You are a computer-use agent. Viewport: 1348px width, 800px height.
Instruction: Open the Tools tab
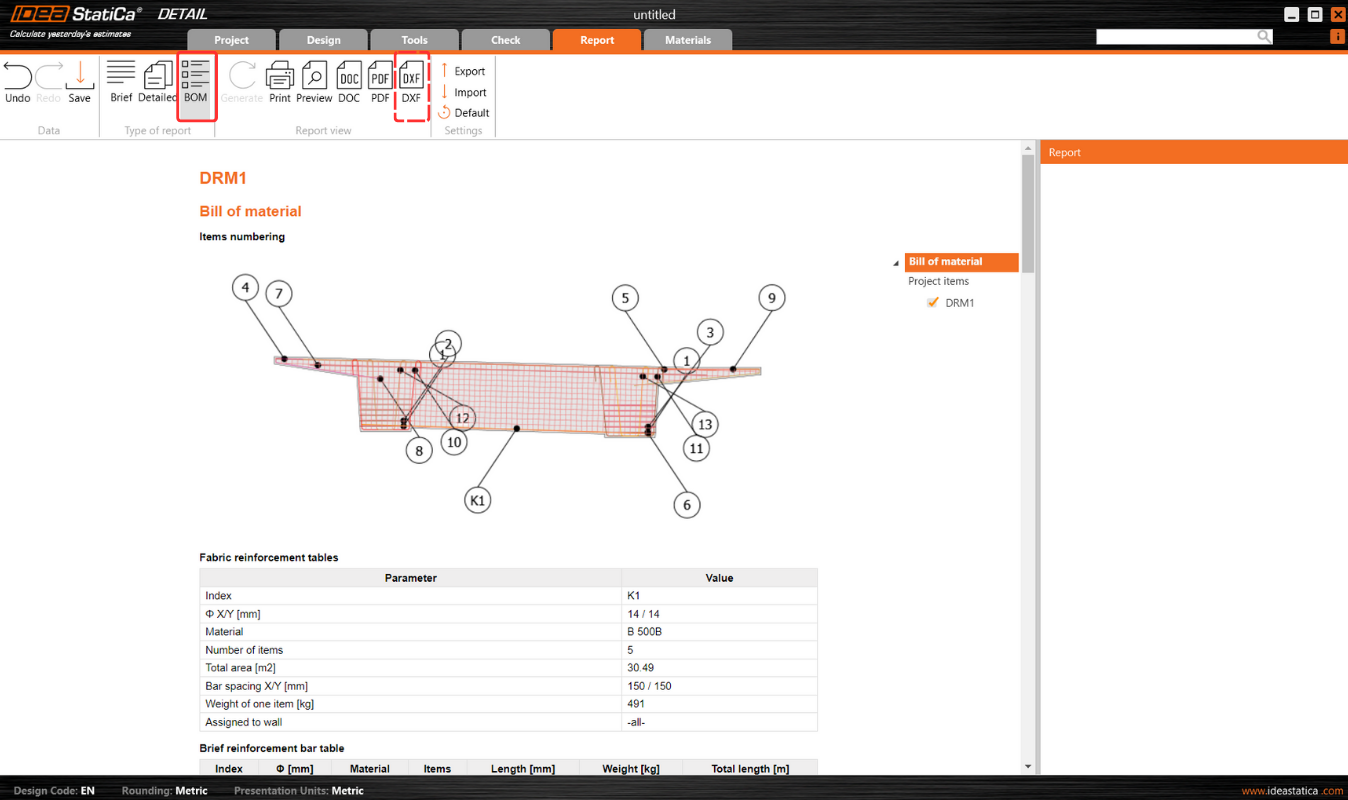click(414, 40)
